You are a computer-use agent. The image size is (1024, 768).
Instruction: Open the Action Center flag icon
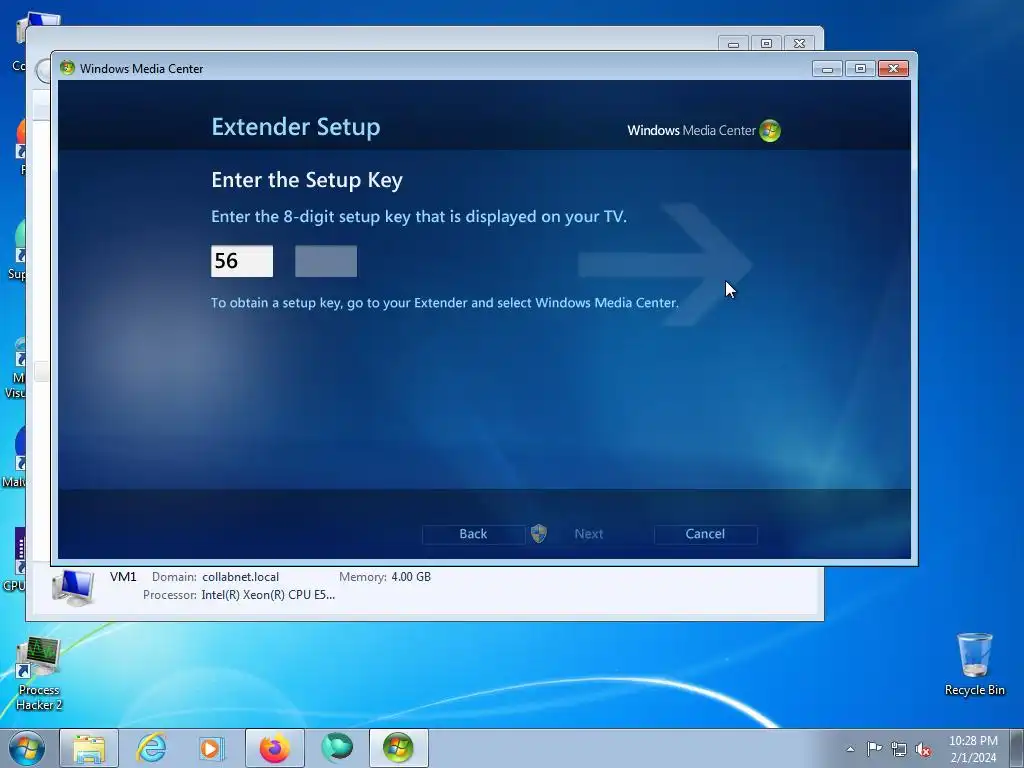874,749
